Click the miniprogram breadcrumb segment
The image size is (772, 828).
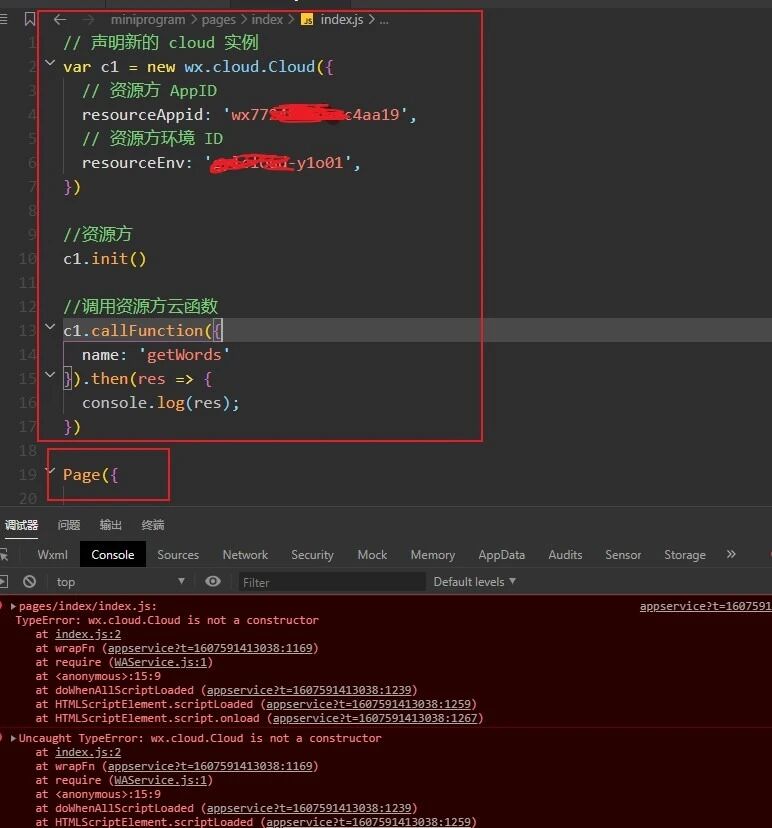pos(148,20)
